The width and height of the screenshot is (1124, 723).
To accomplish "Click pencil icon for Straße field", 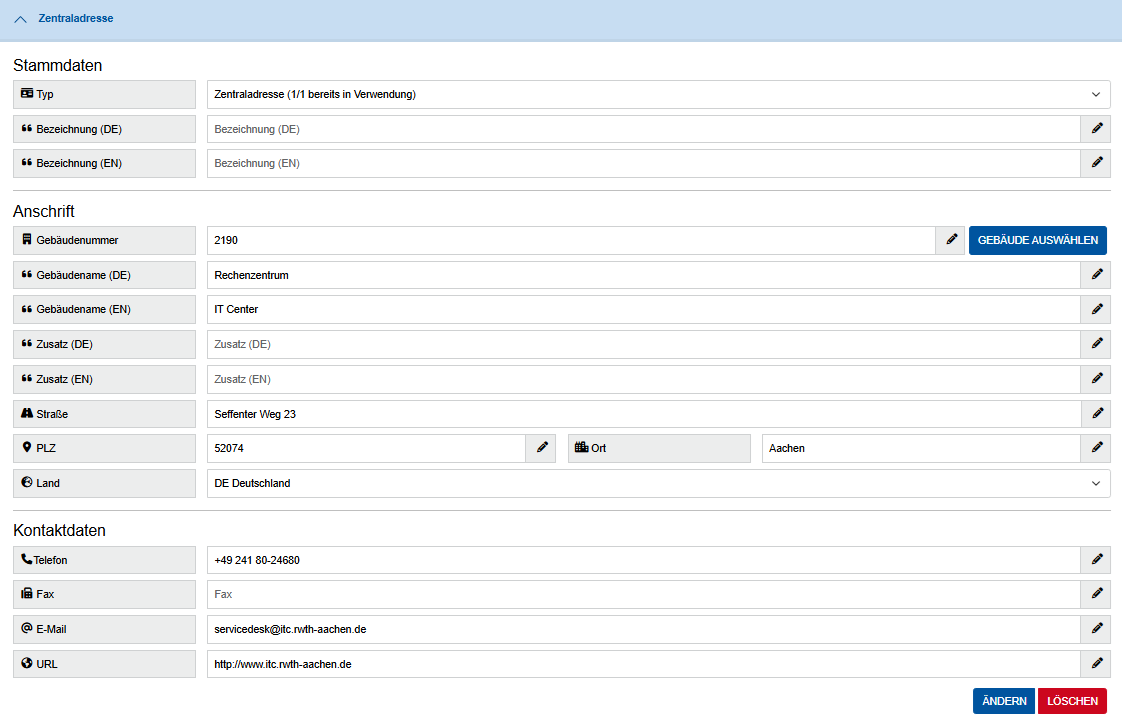I will click(x=1096, y=414).
